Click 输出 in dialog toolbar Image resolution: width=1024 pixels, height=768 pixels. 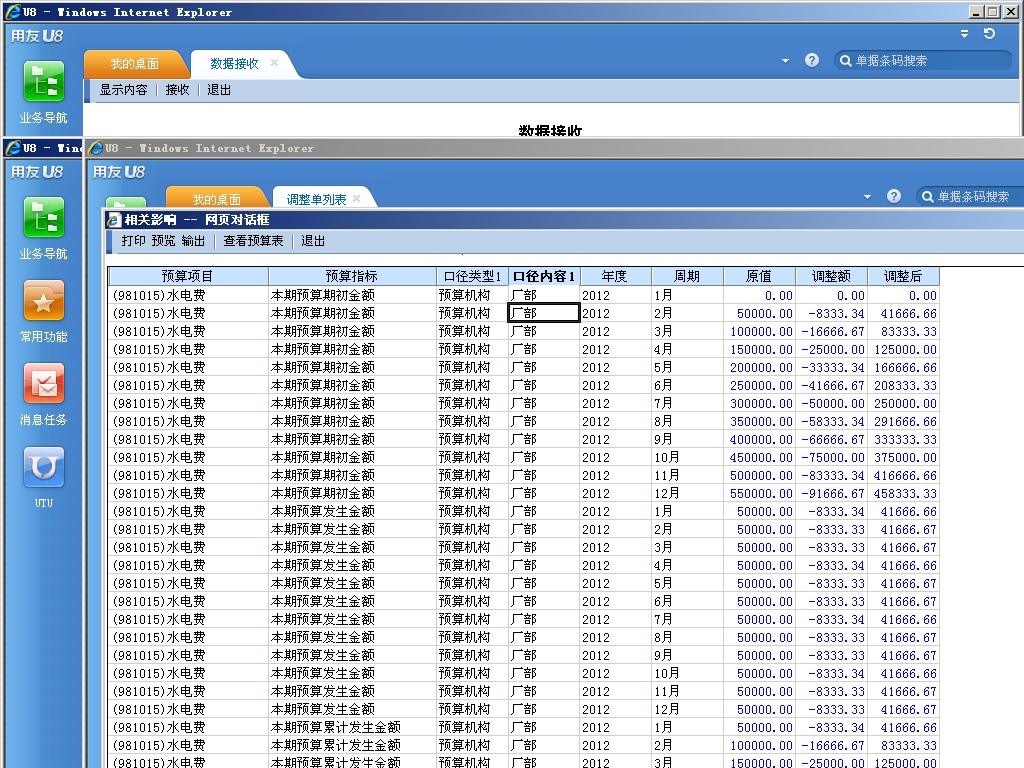coord(193,241)
